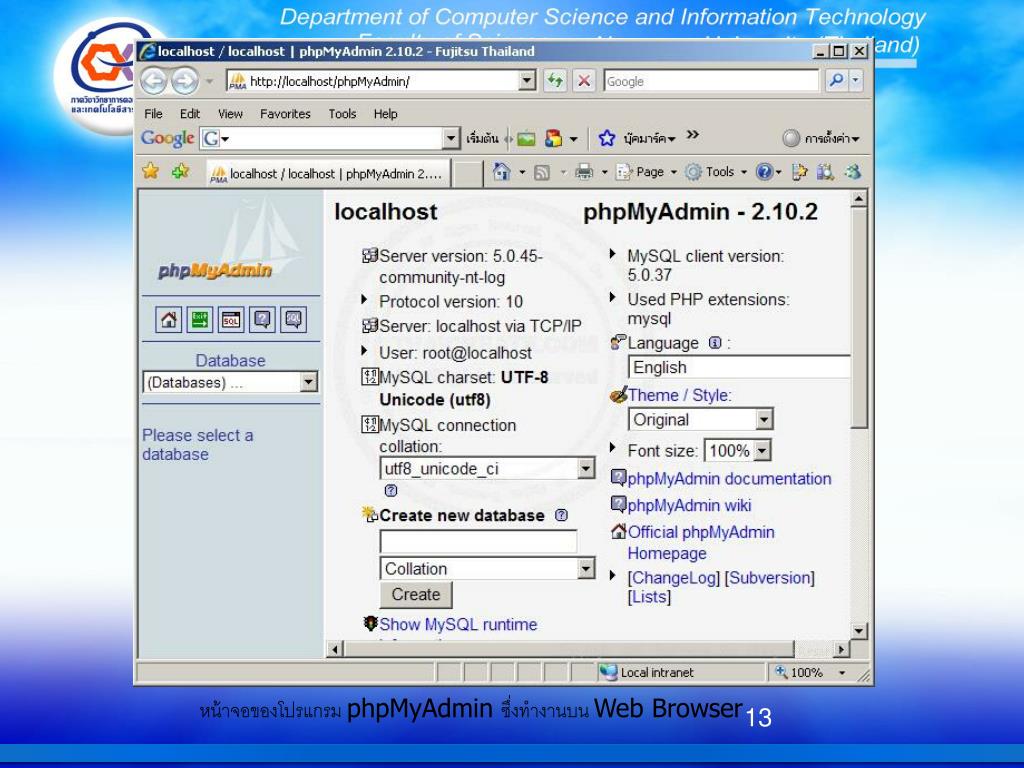Image resolution: width=1024 pixels, height=768 pixels.
Task: Click the help icon beside Create new database
Action: (x=561, y=515)
